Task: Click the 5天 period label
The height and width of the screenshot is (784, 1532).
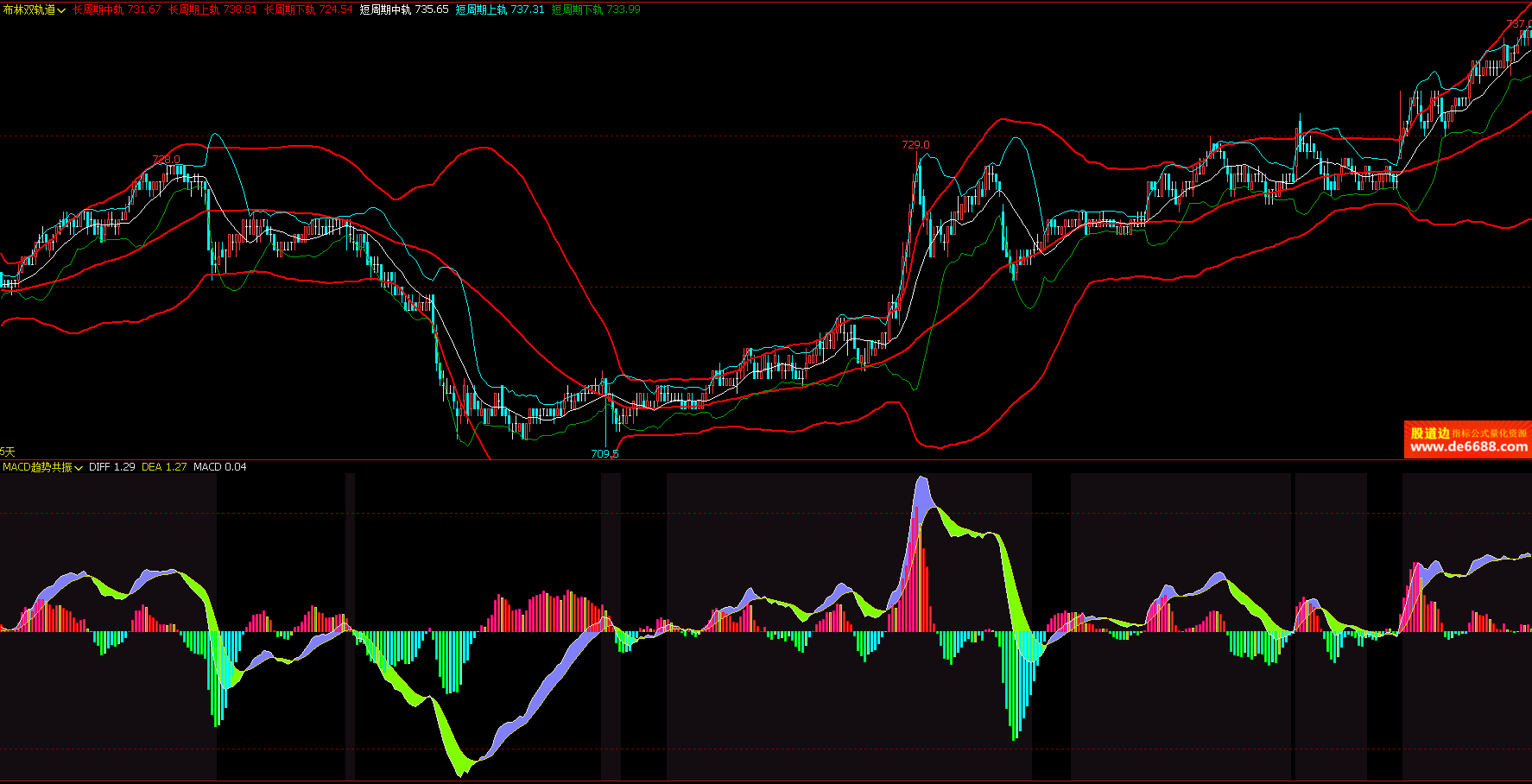Action: click(x=8, y=452)
